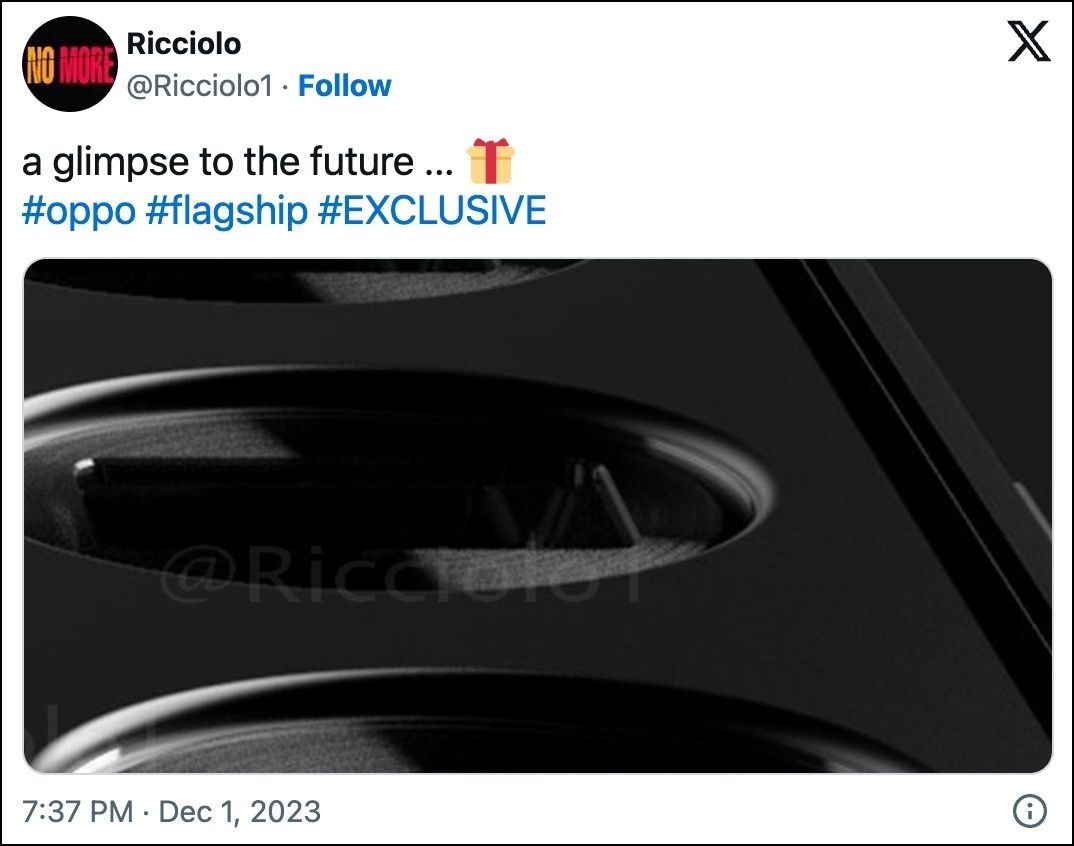Click the @Ricciolo1 watermark on image

[x=401, y=574]
